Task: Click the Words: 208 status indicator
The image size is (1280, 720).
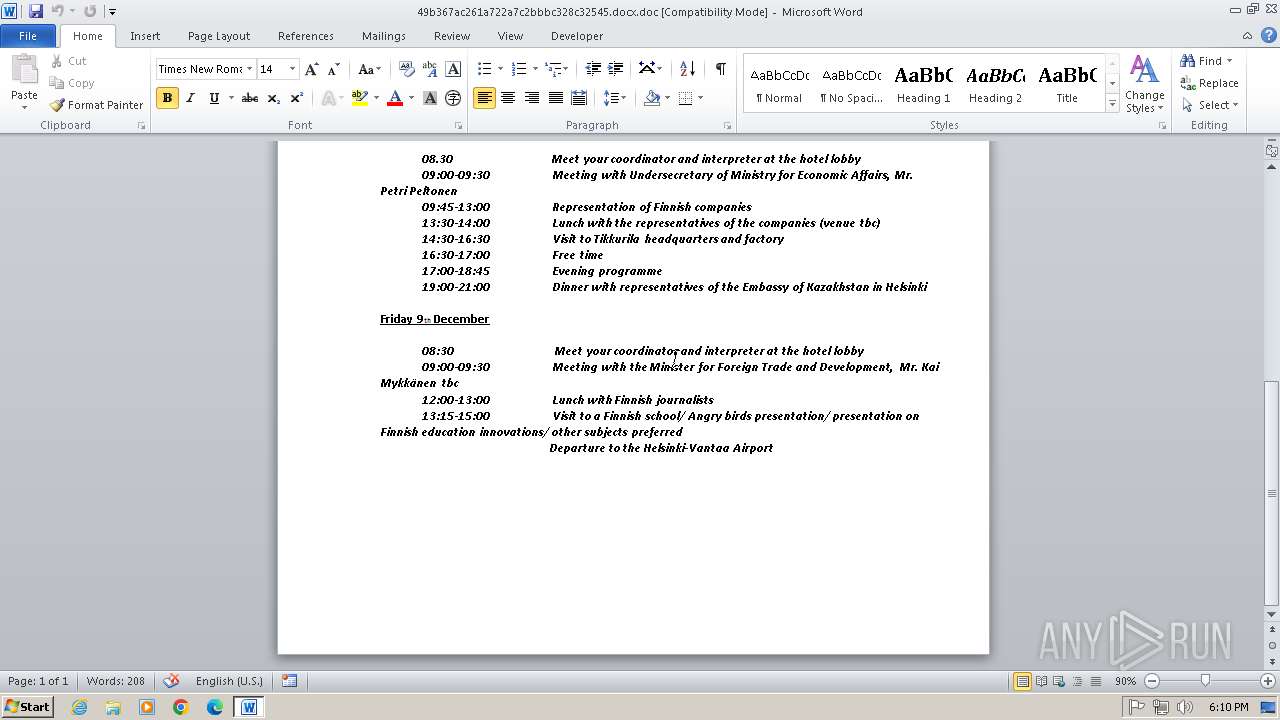Action: coord(115,681)
